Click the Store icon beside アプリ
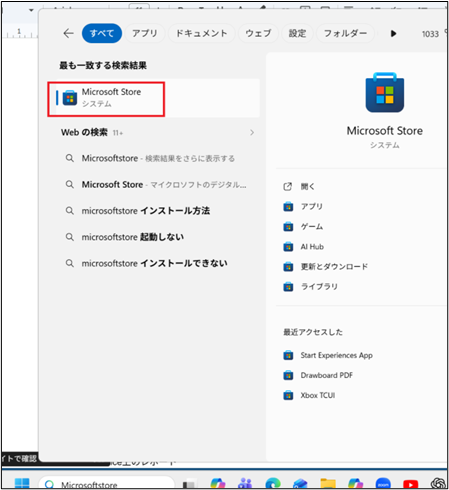Screen dimensions: 449x490 (288, 207)
